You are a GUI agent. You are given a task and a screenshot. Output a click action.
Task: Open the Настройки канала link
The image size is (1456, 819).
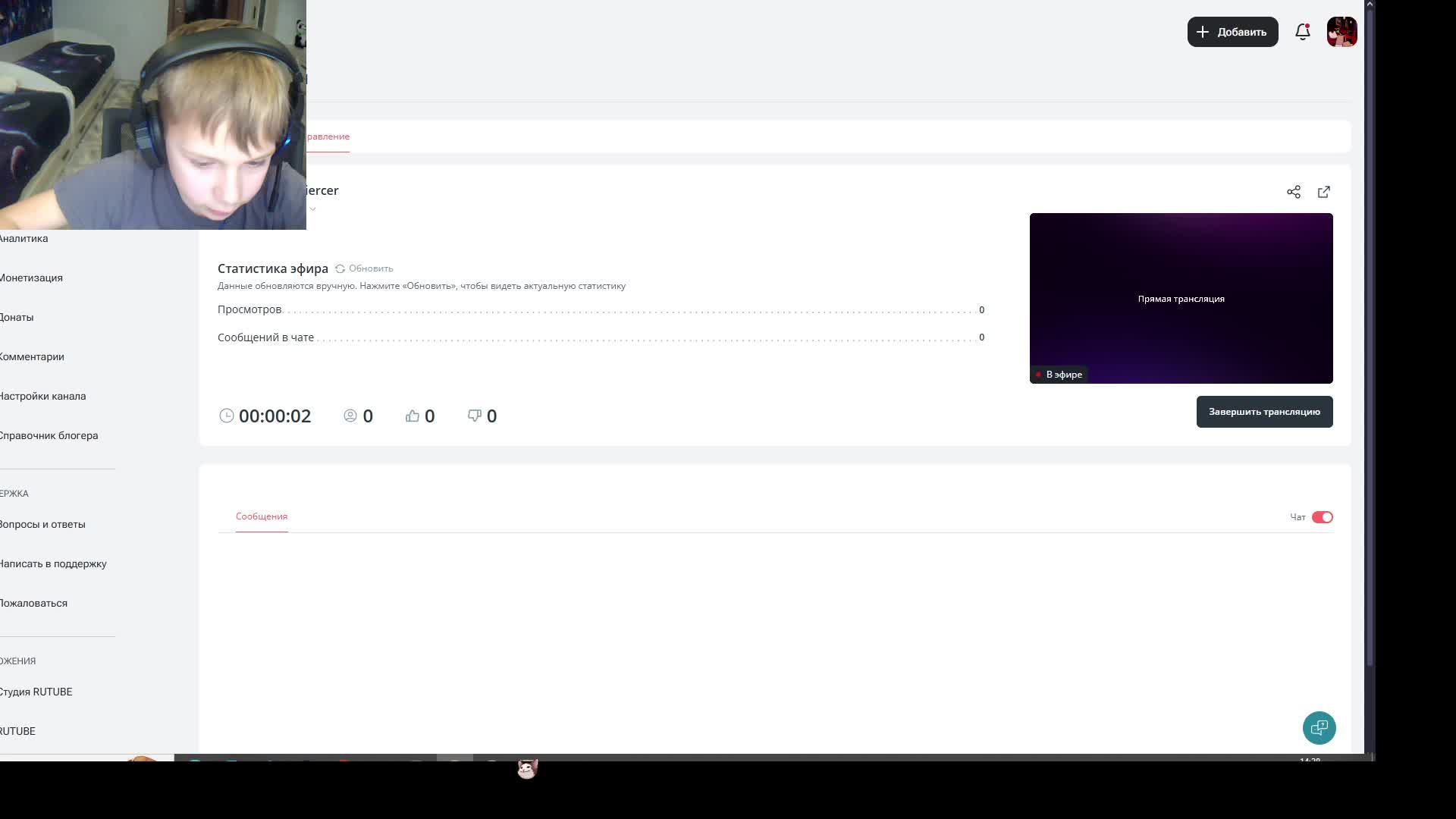pos(43,396)
